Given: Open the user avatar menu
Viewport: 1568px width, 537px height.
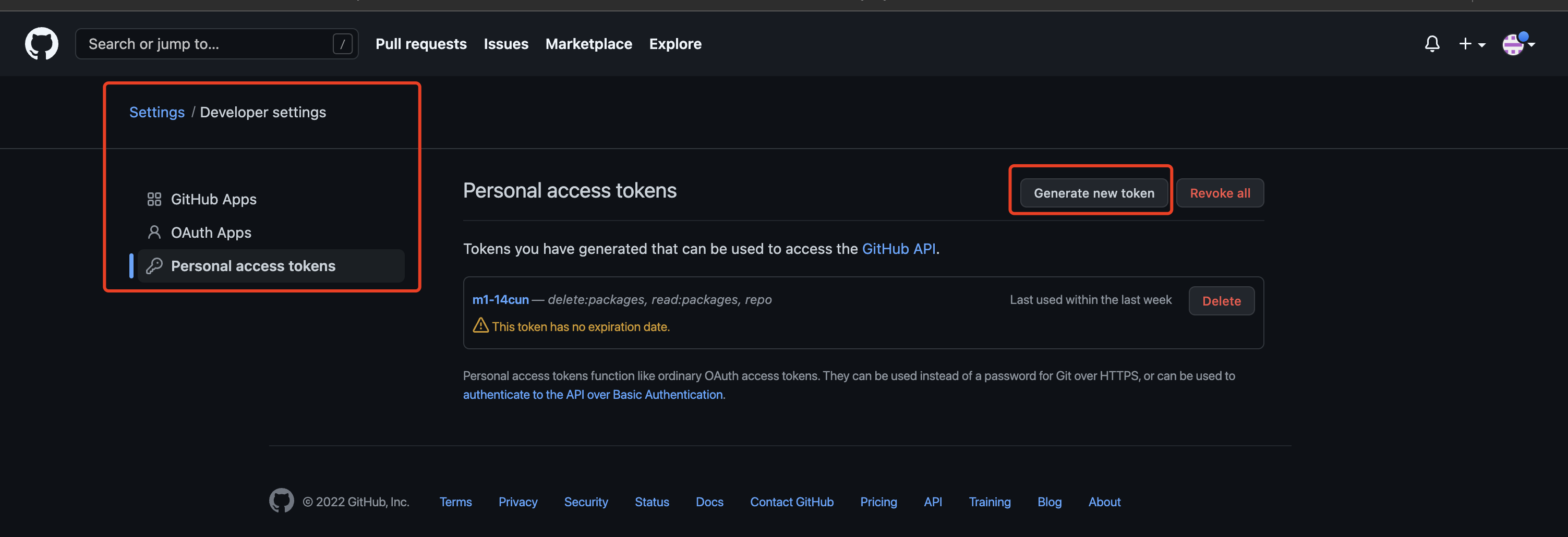Looking at the screenshot, I should pos(1518,44).
